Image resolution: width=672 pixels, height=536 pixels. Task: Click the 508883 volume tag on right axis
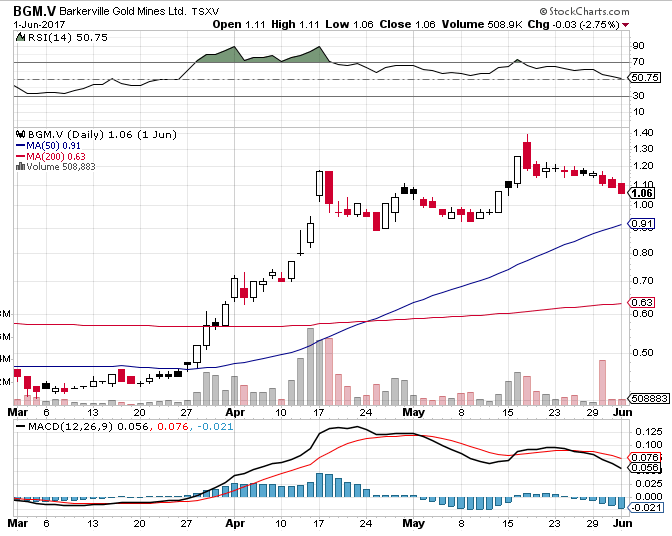click(649, 398)
